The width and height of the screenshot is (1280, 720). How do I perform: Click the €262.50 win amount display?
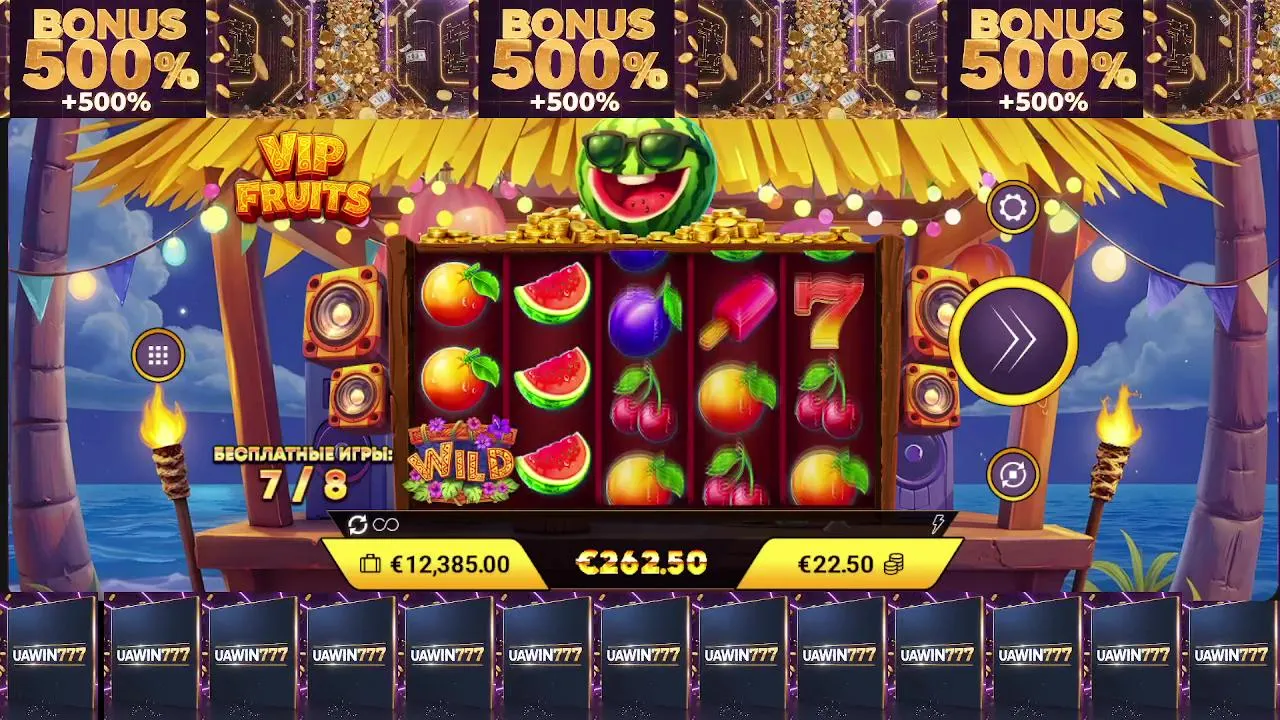(x=642, y=563)
